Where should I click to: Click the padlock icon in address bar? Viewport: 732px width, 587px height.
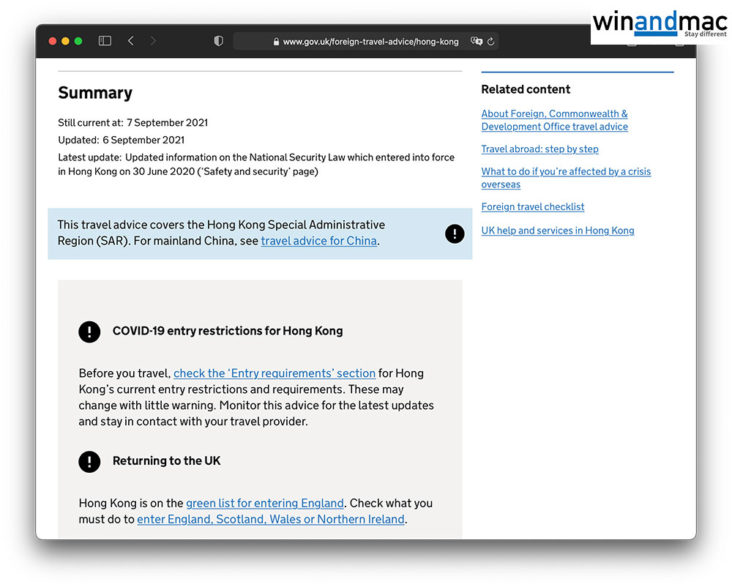(276, 42)
